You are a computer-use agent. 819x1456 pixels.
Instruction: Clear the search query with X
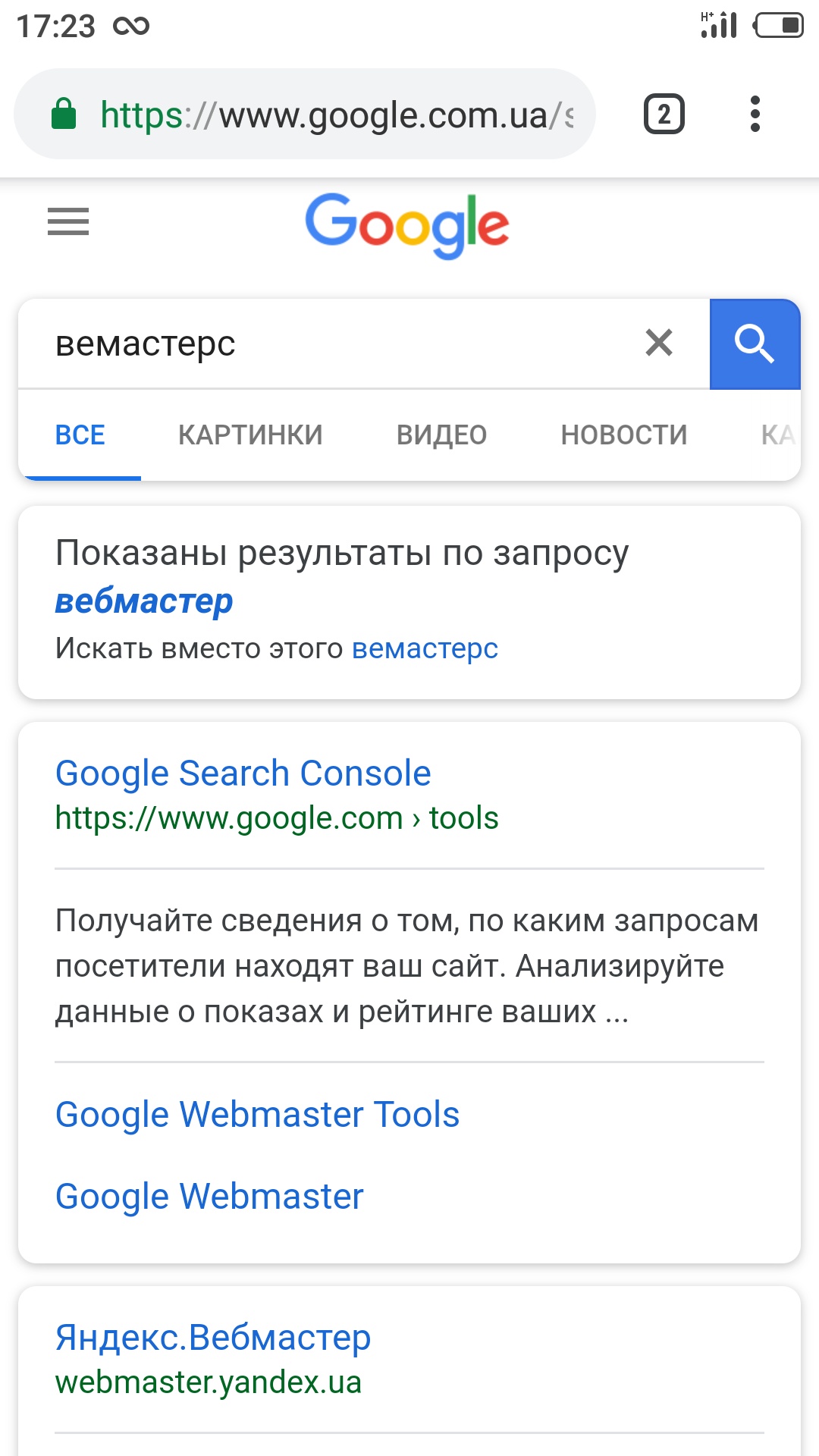pyautogui.click(x=659, y=343)
